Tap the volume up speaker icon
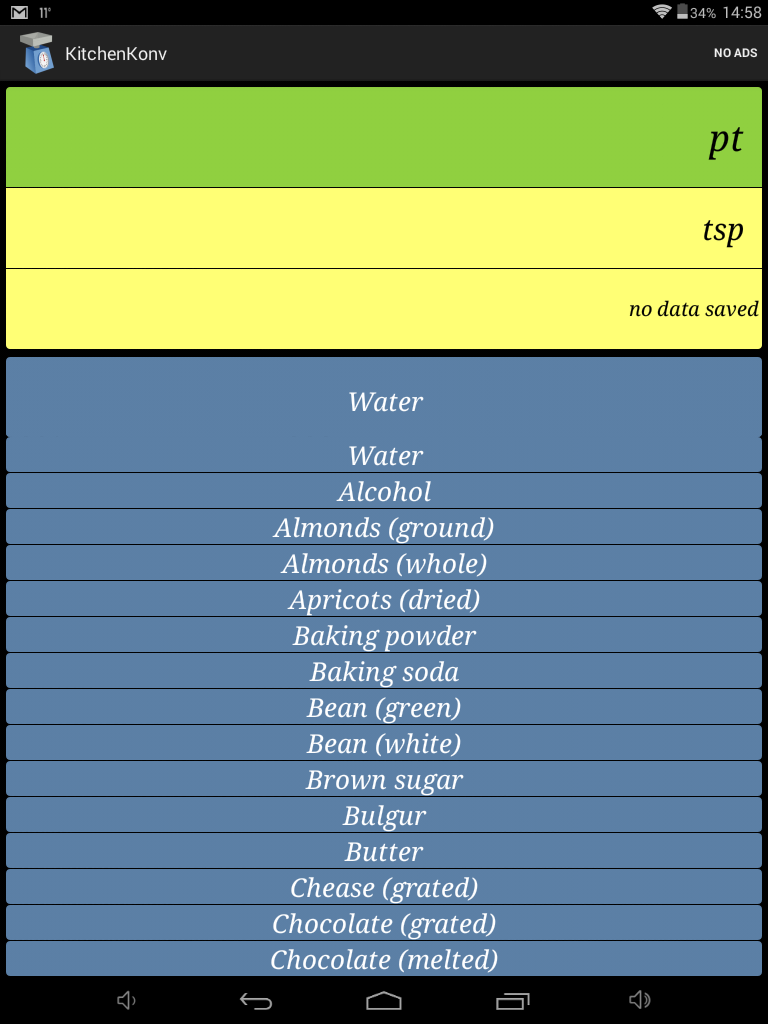 (x=640, y=1000)
